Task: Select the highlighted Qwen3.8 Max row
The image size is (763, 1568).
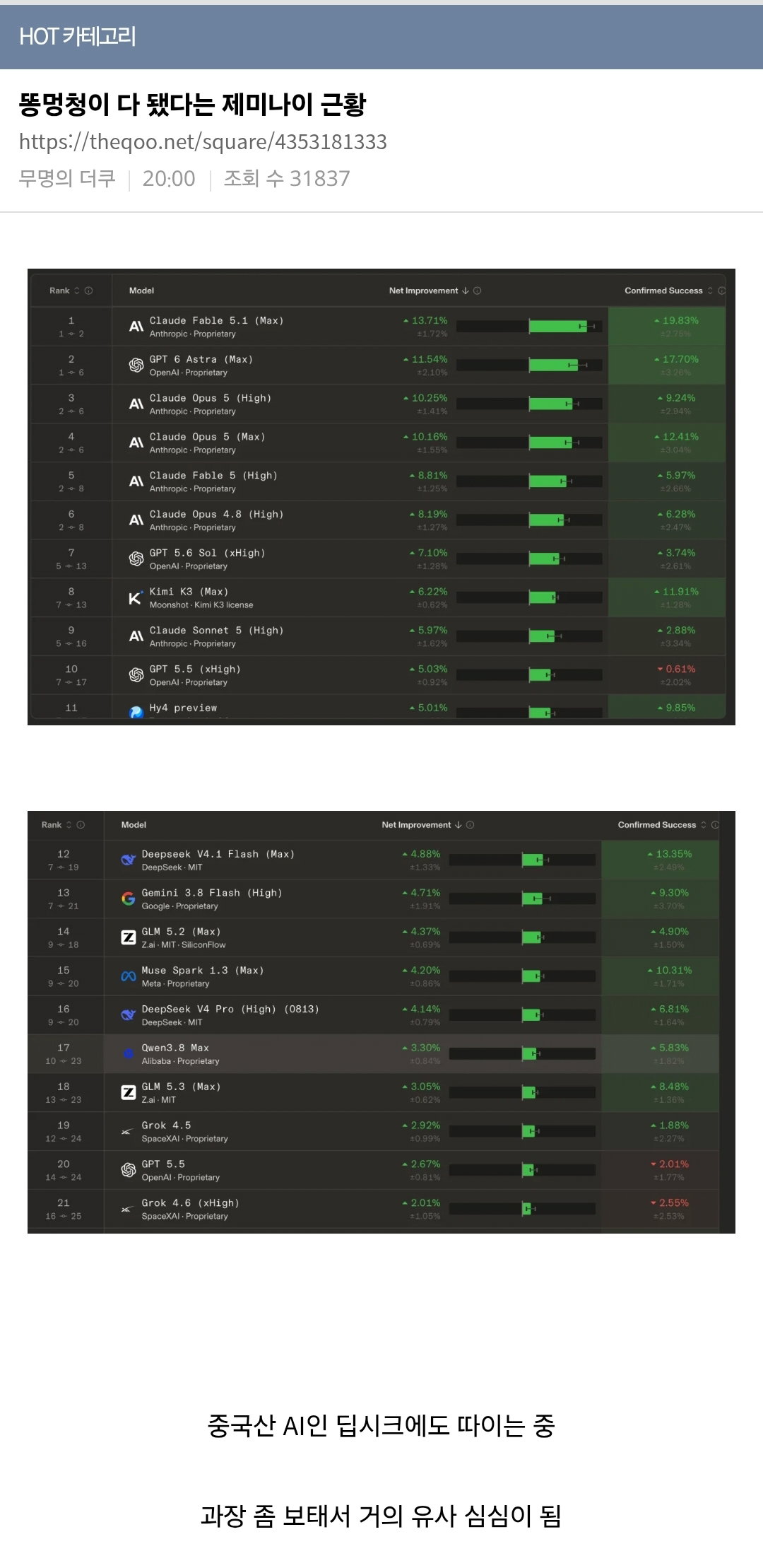Action: tap(373, 1054)
